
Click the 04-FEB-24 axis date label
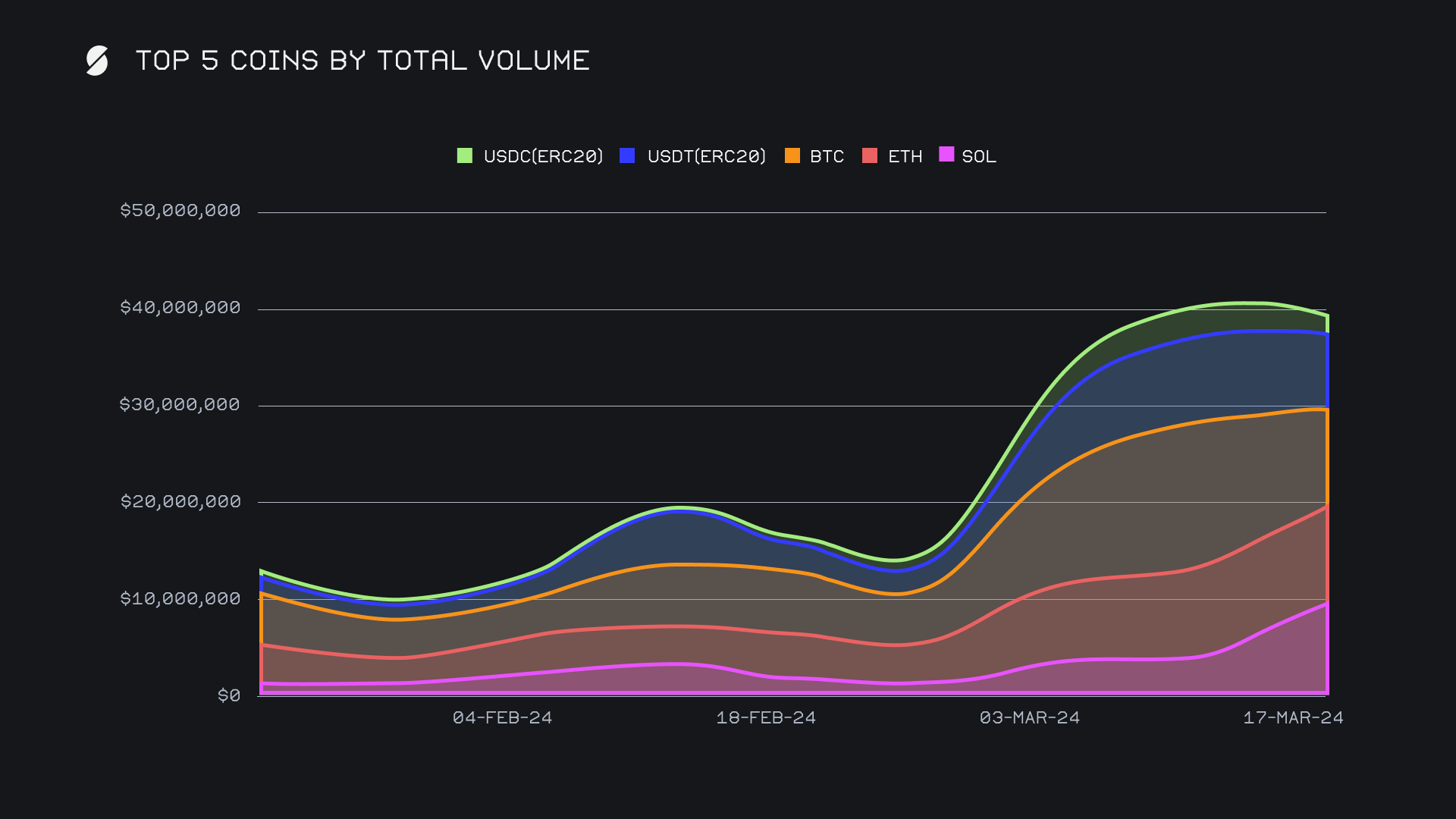coord(502,717)
